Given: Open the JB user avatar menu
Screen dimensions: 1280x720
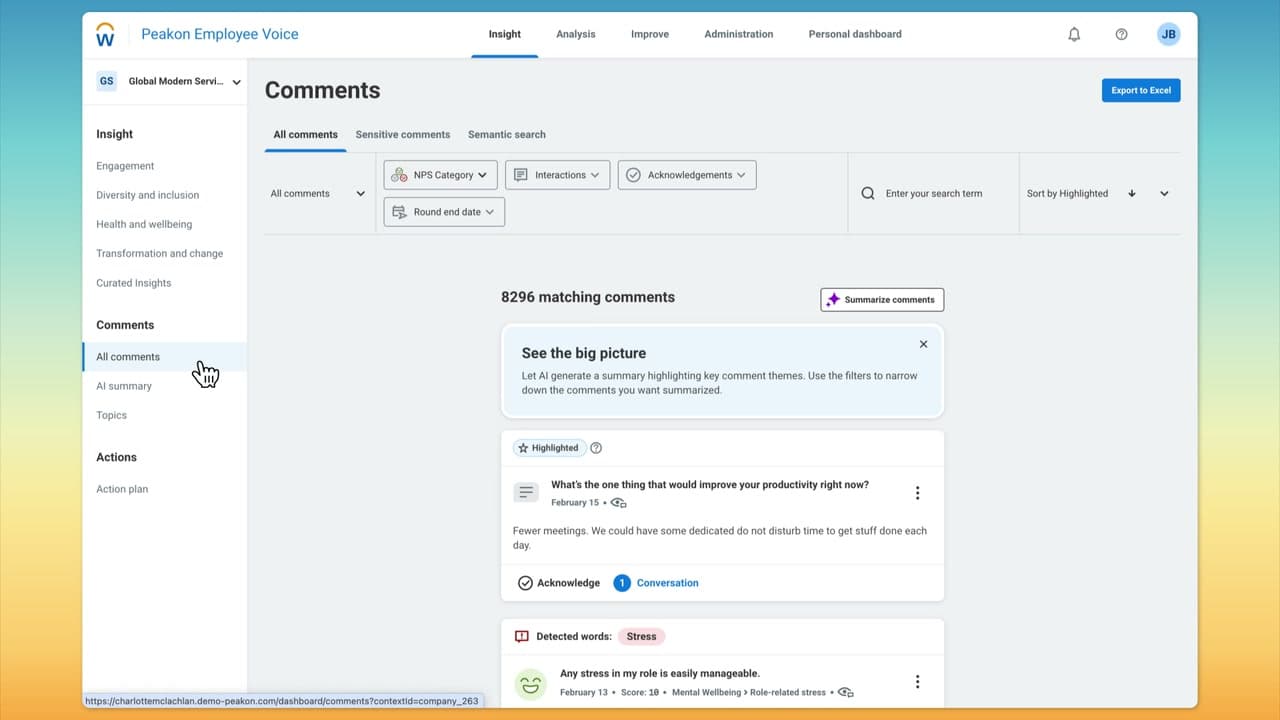Looking at the screenshot, I should point(1168,34).
